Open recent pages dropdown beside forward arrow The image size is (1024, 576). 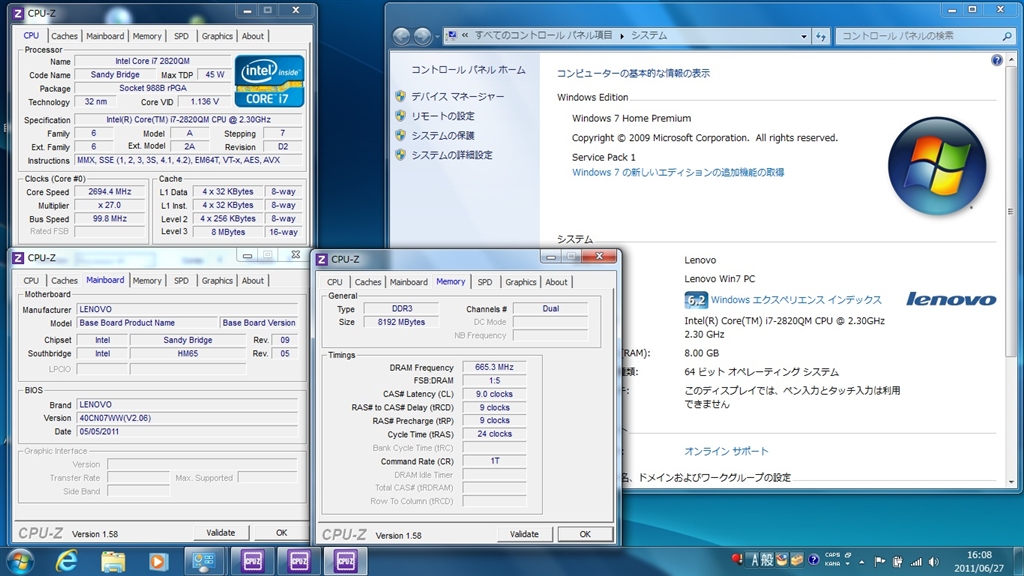(437, 36)
